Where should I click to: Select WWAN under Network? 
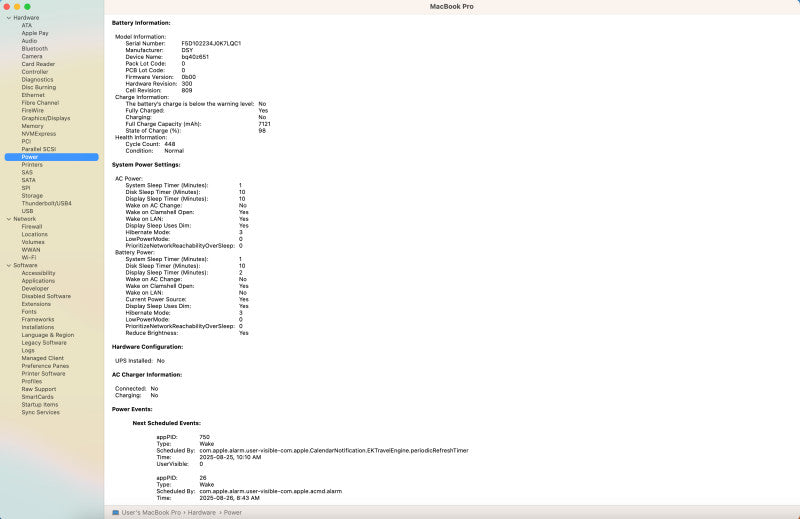point(31,250)
